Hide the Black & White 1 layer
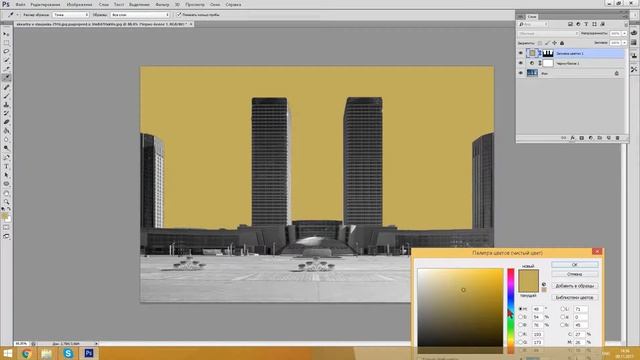This screenshot has height=360, width=640. tap(520, 63)
